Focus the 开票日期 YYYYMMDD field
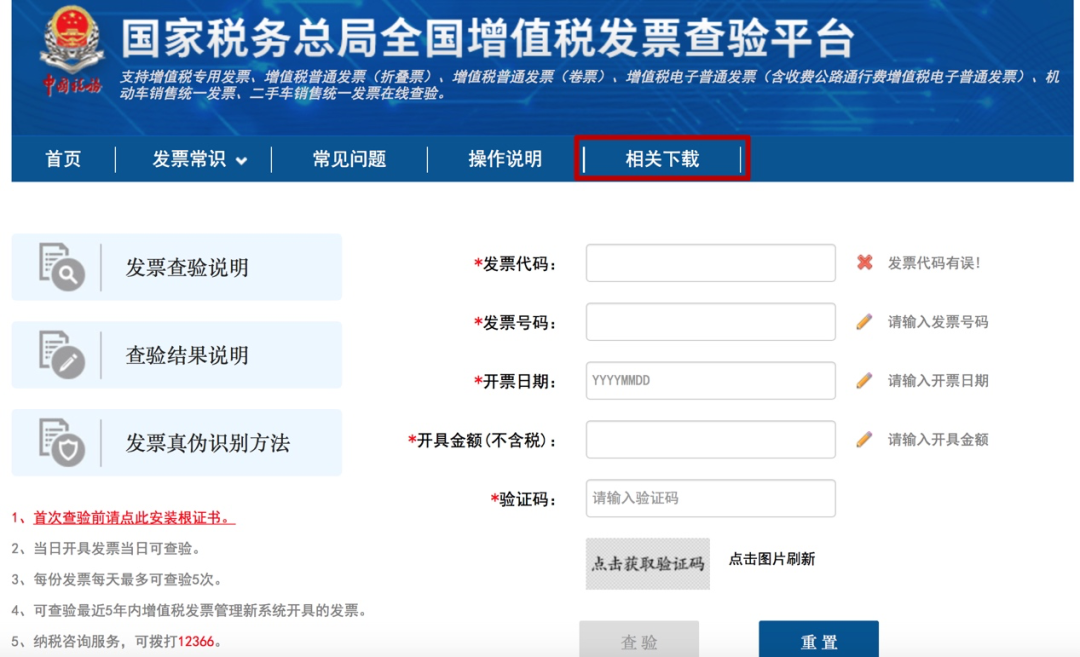This screenshot has height=657, width=1080. pos(710,381)
